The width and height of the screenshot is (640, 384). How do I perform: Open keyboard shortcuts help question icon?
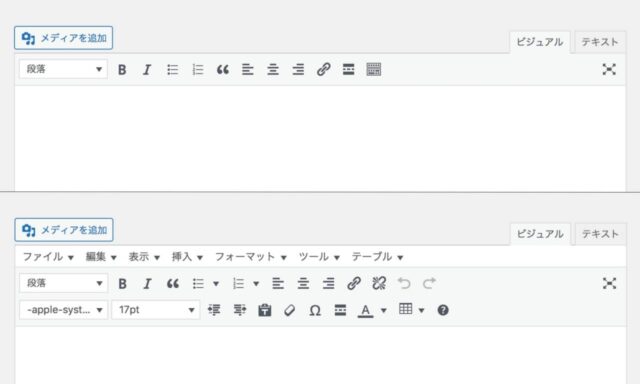coord(443,311)
